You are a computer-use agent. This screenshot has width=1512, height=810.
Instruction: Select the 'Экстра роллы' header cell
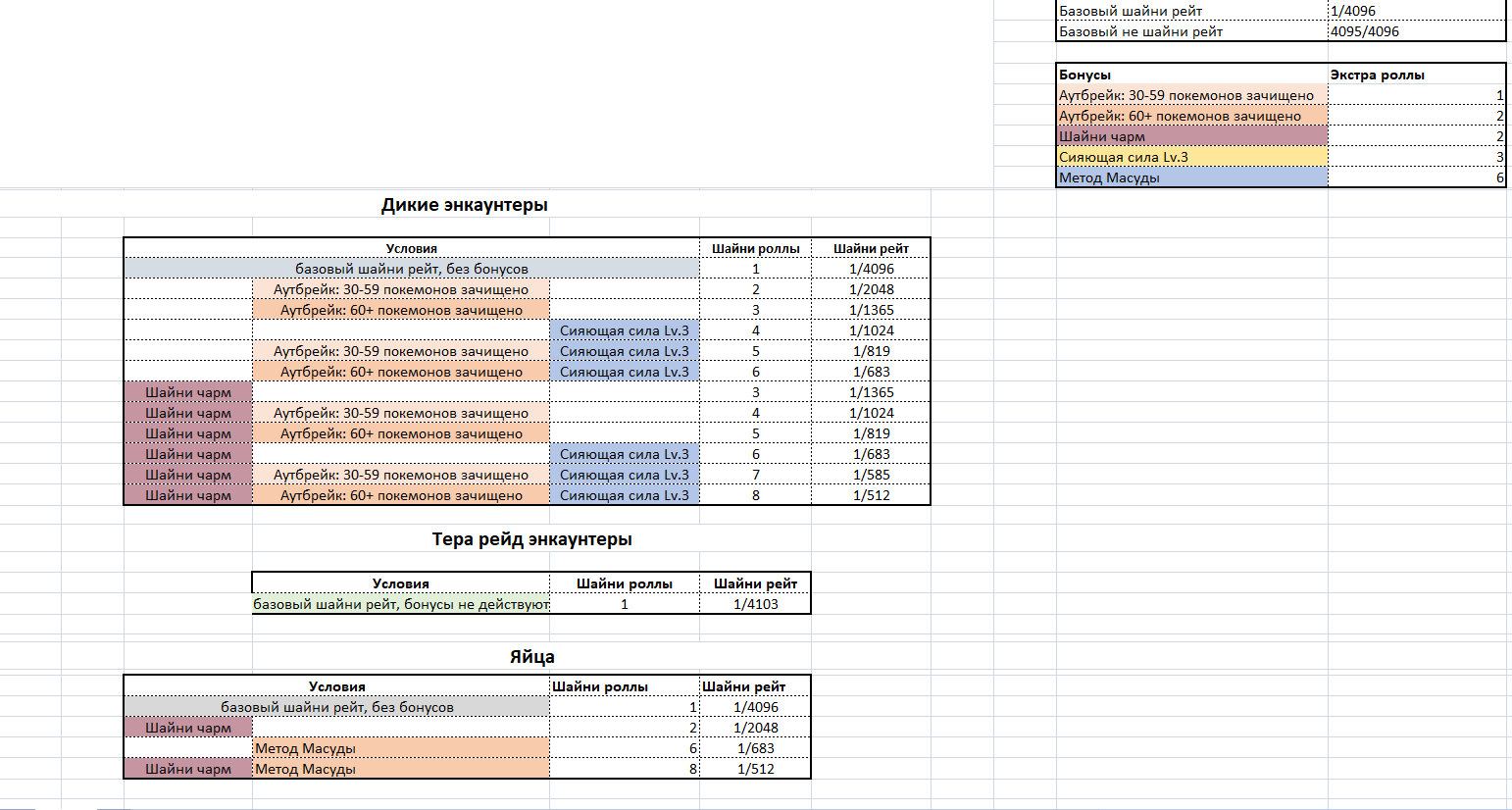[1417, 75]
